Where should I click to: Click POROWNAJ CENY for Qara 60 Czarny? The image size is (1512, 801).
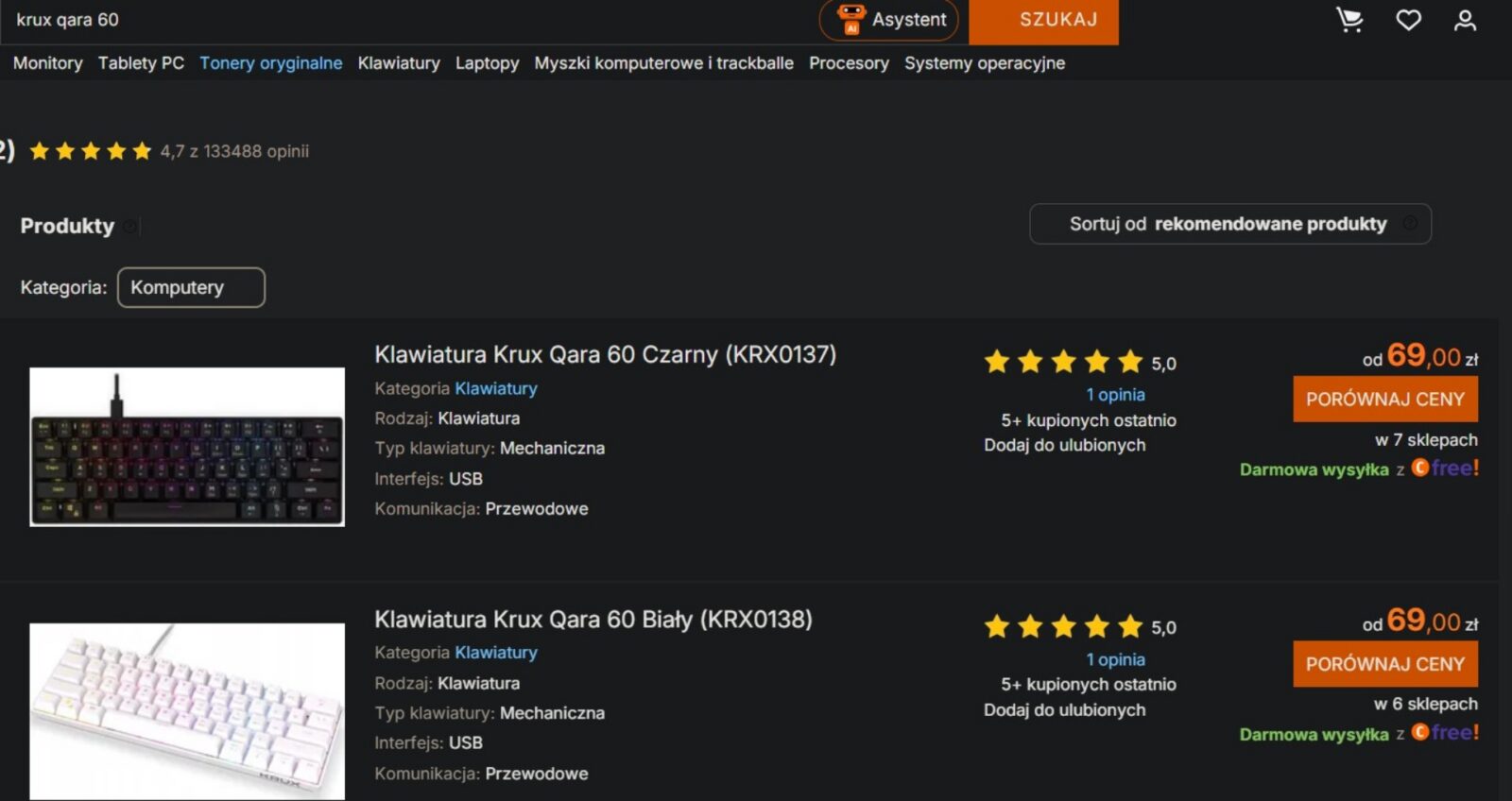(x=1385, y=399)
